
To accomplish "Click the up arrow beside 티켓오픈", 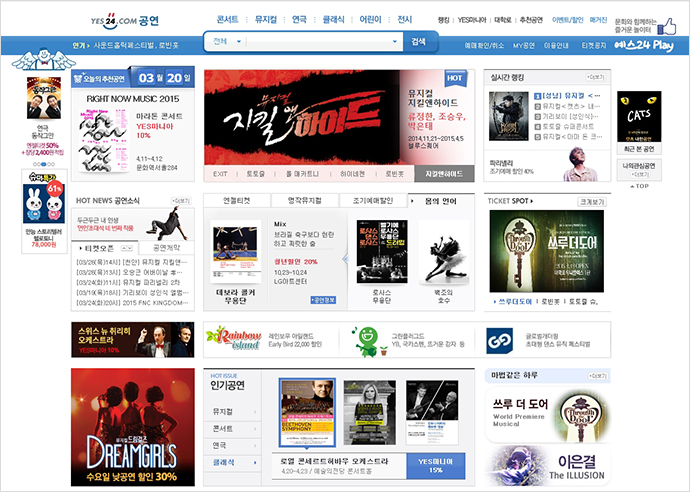I will click(x=124, y=248).
